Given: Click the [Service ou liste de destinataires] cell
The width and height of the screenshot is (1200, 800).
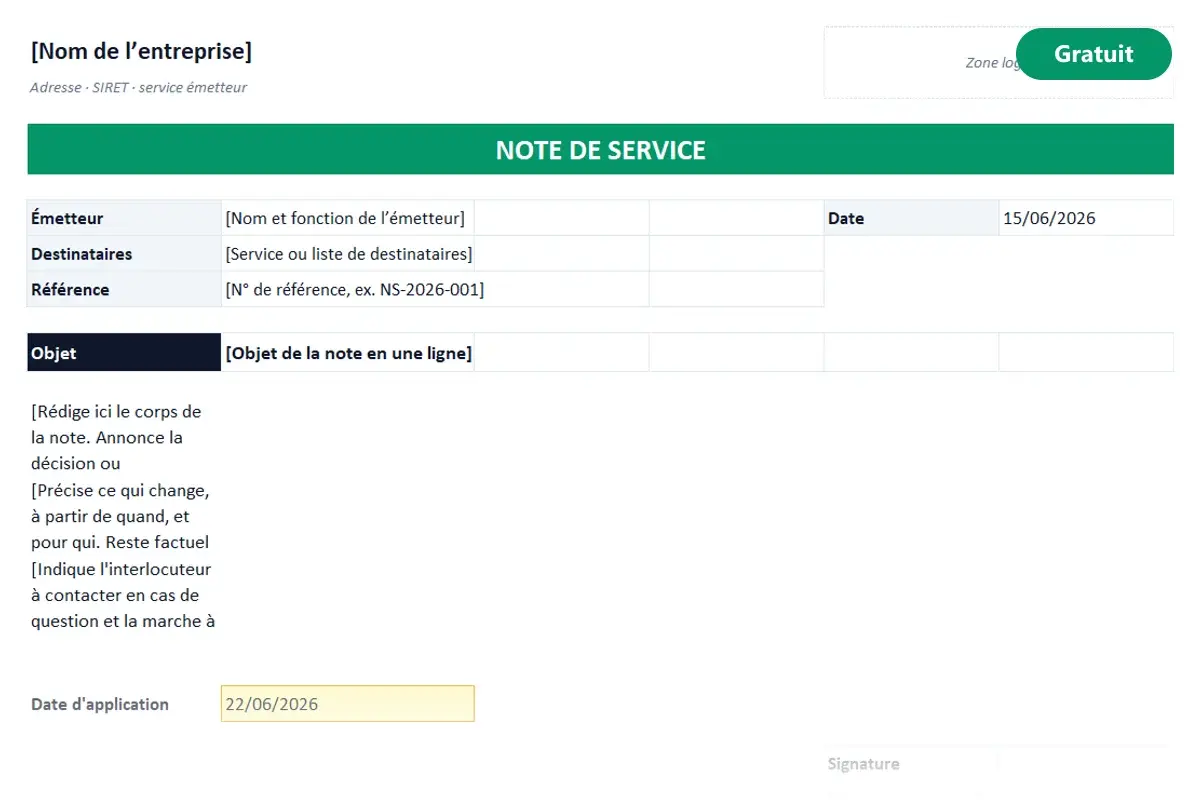Looking at the screenshot, I should 348,254.
